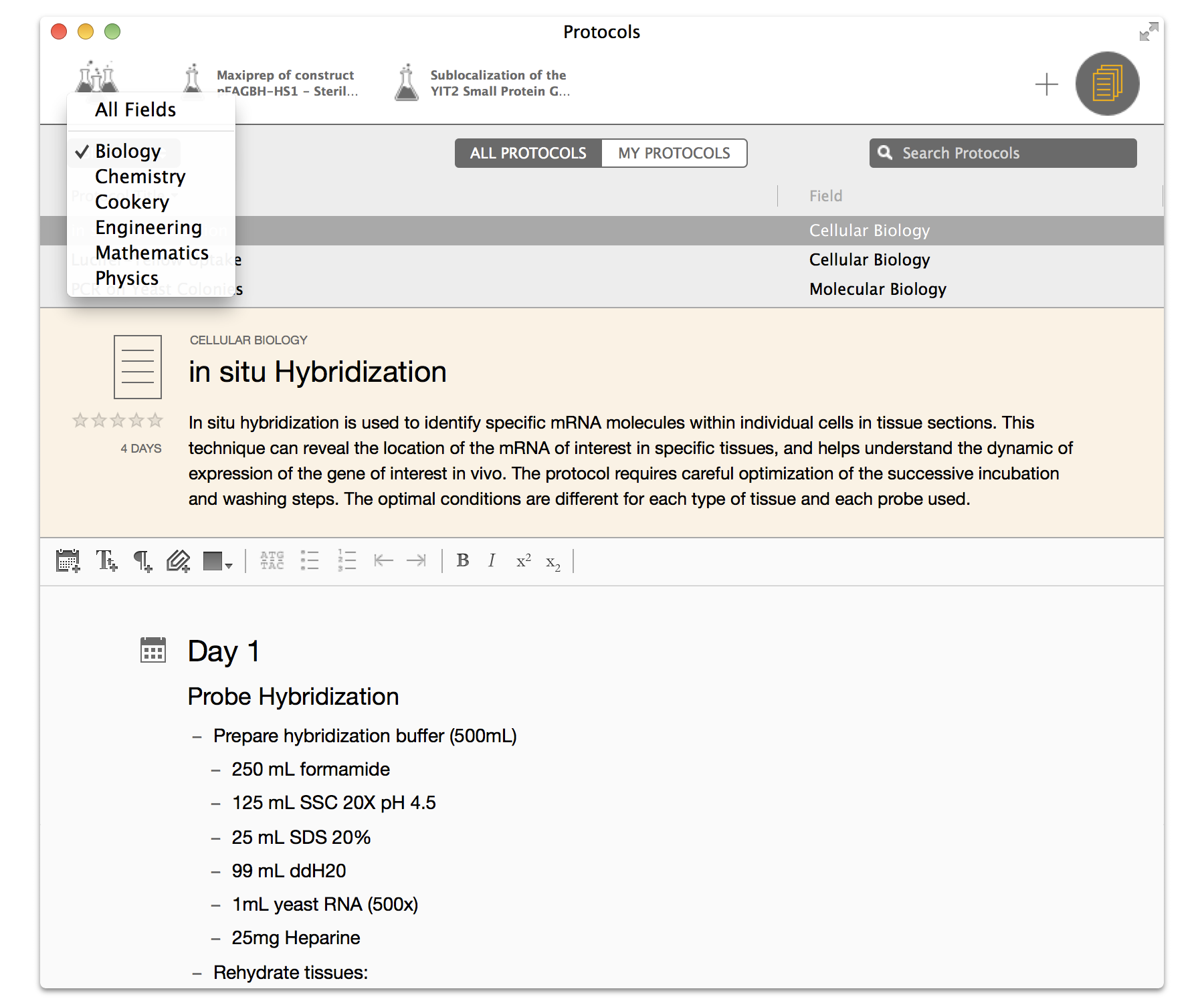Click the search magnifier icon
This screenshot has height=1003, width=1204.
(885, 152)
